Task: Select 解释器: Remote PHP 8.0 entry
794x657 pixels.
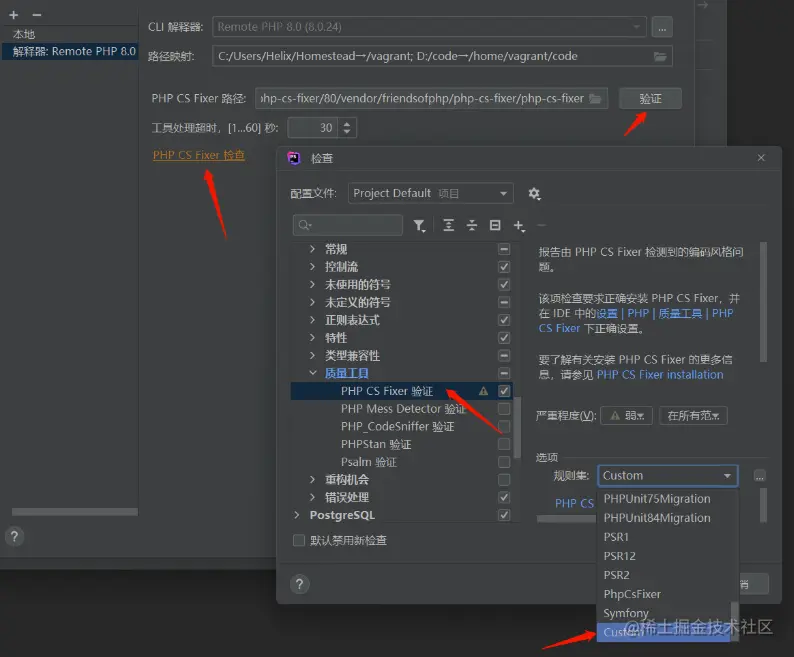Action: [x=70, y=51]
